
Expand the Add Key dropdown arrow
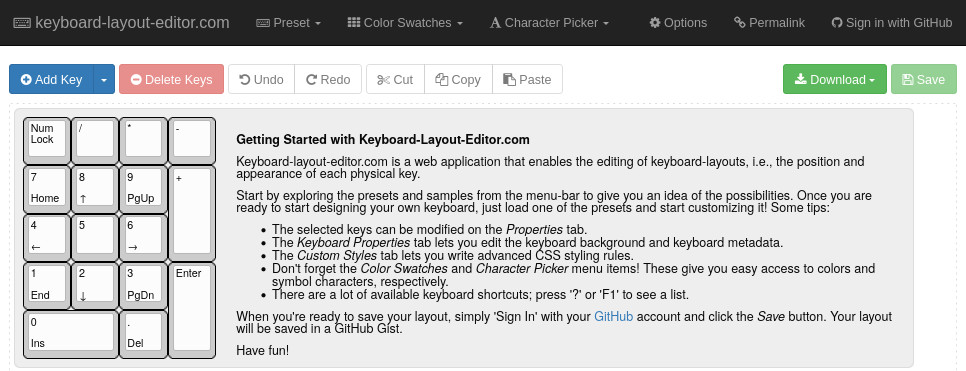tap(104, 80)
